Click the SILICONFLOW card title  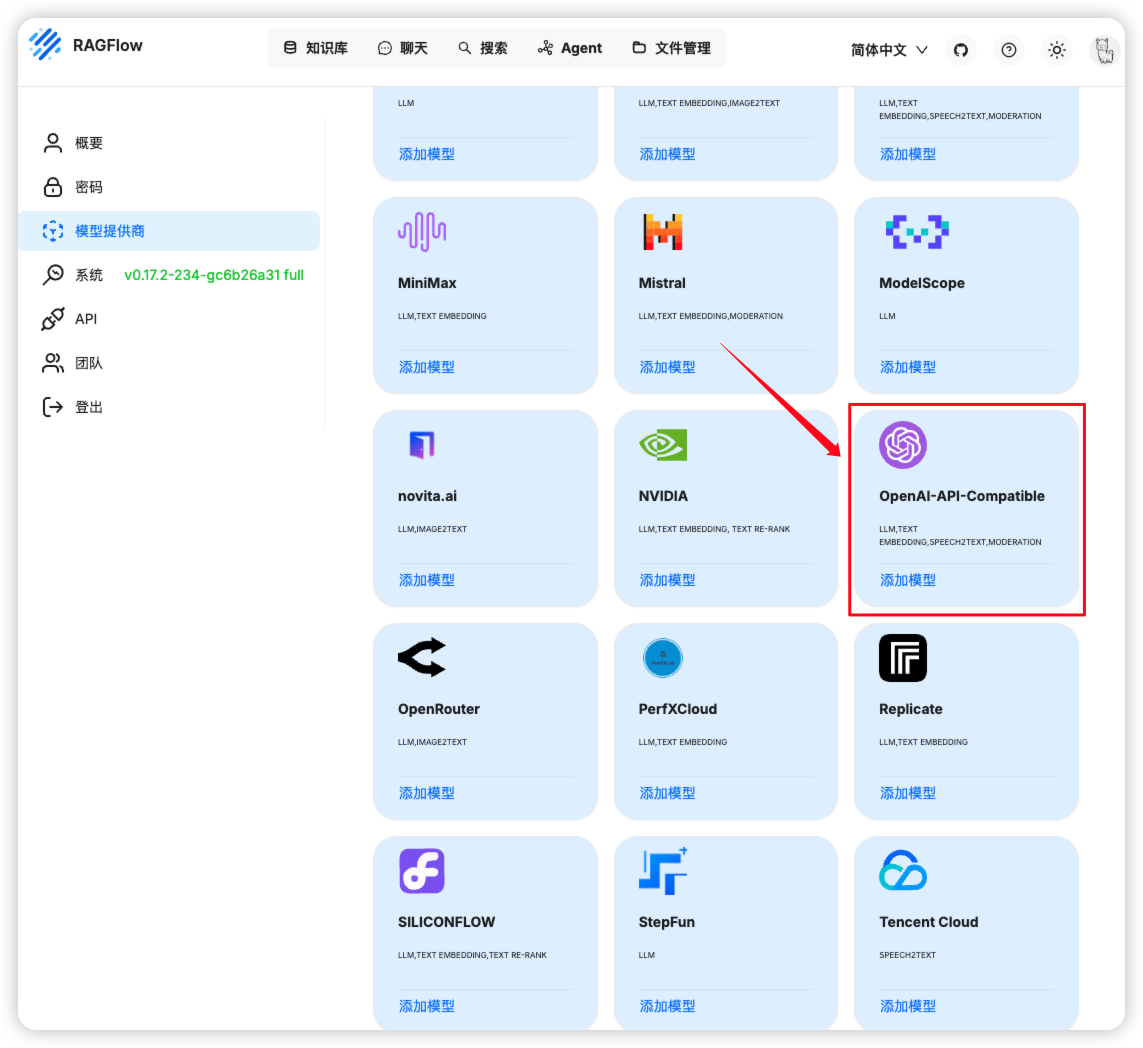click(x=446, y=922)
